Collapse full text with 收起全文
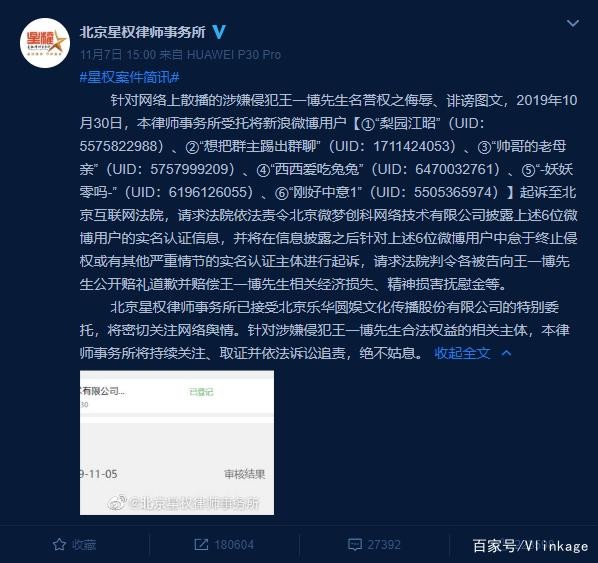This screenshot has width=598, height=563. pyautogui.click(x=462, y=353)
